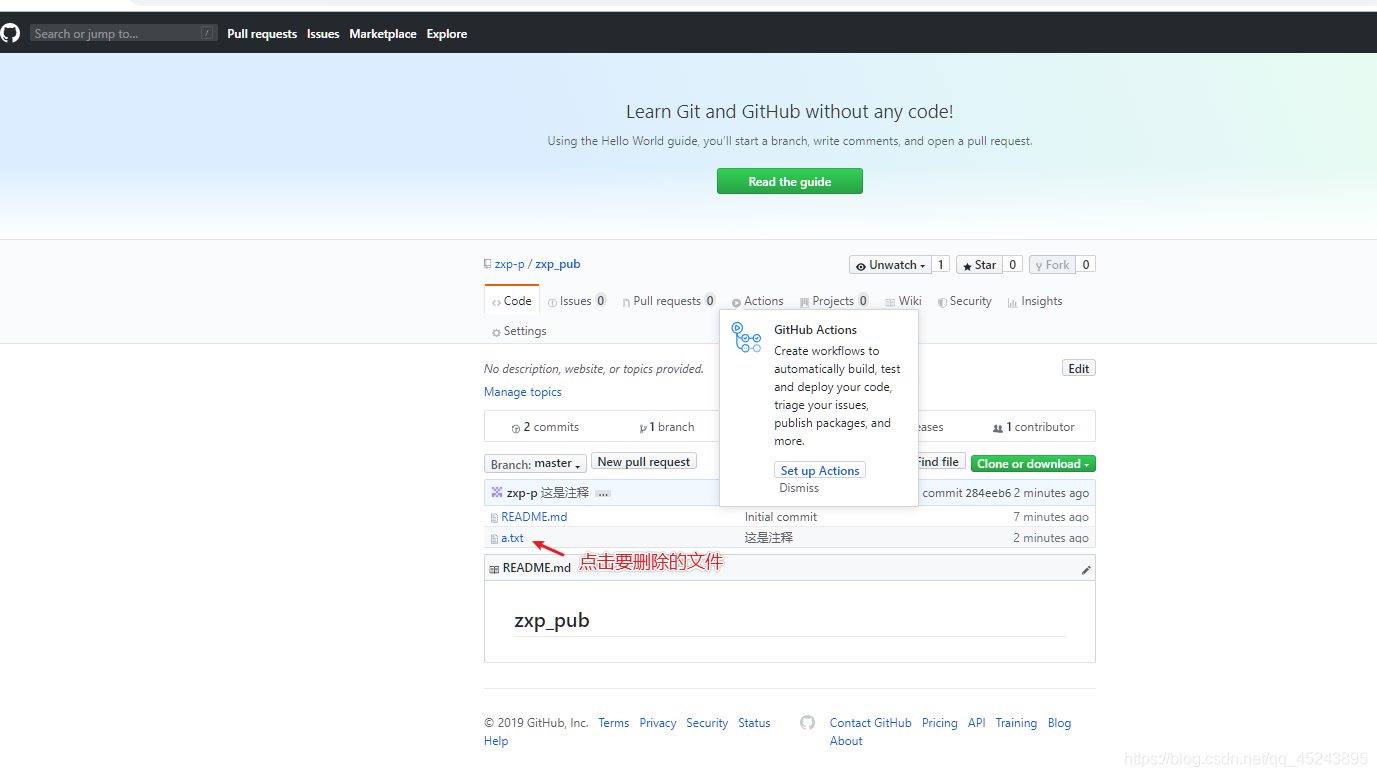Click commit author name zxp-p

pyautogui.click(x=522, y=493)
